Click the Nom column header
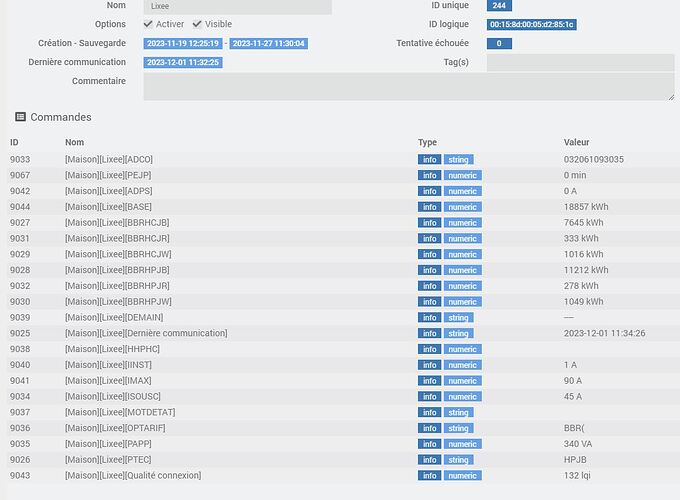The image size is (680, 500). tap(75, 142)
